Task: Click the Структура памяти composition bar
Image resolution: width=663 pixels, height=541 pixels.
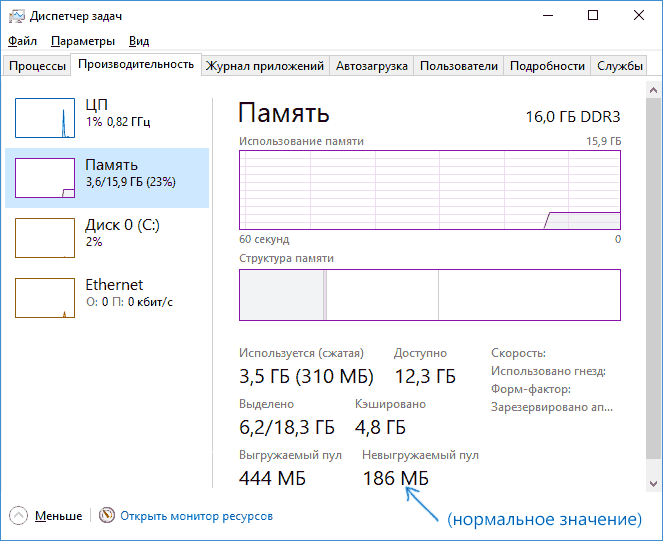Action: pyautogui.click(x=430, y=295)
